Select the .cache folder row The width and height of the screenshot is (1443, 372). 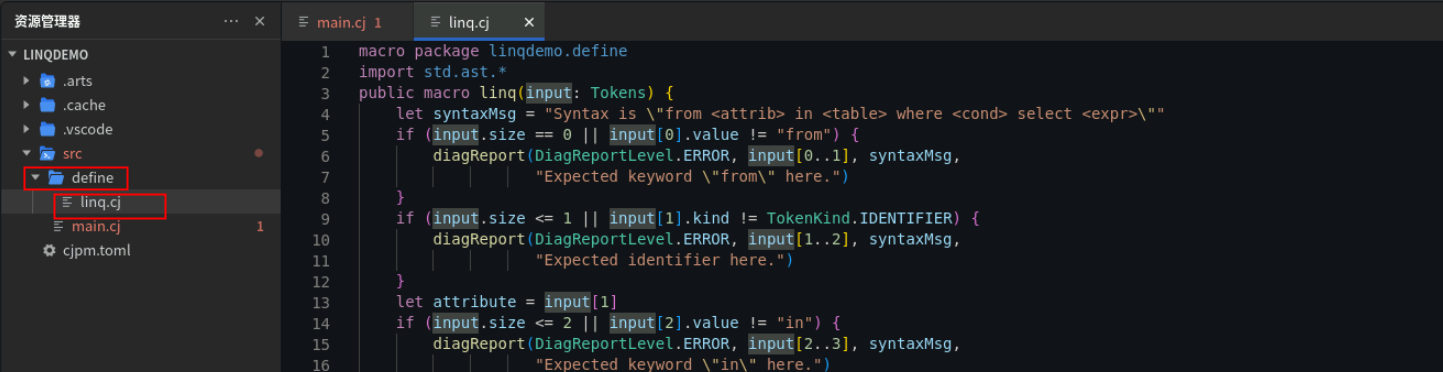click(140, 105)
